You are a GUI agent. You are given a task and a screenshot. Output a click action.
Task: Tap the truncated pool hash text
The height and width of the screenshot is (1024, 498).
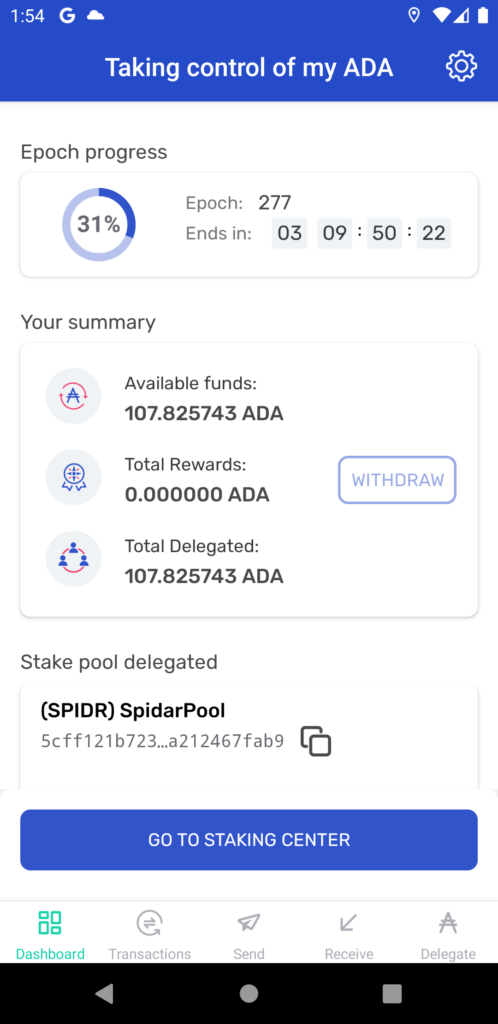click(x=163, y=741)
